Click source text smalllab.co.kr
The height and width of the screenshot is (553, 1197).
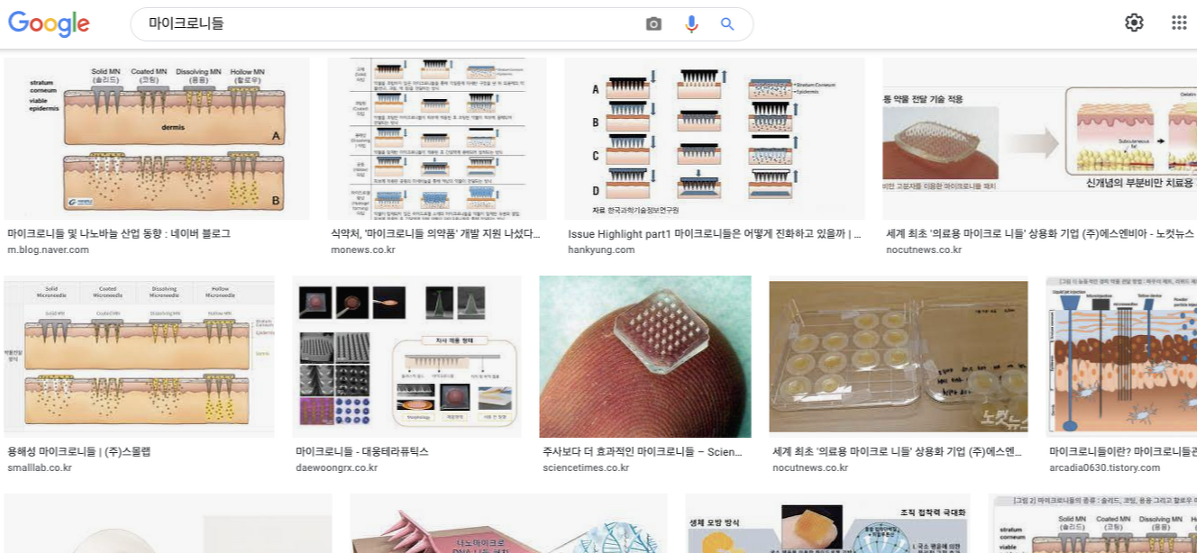pos(42,467)
